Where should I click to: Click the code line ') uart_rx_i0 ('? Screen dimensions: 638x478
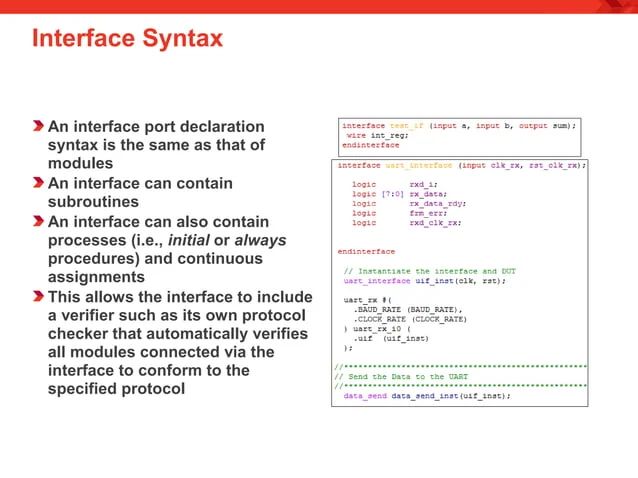pos(377,329)
